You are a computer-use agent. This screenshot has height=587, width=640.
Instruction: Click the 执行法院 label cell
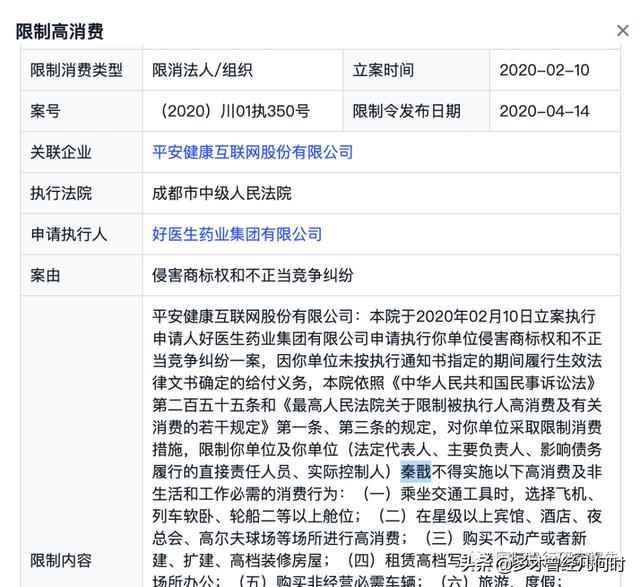pyautogui.click(x=82, y=193)
